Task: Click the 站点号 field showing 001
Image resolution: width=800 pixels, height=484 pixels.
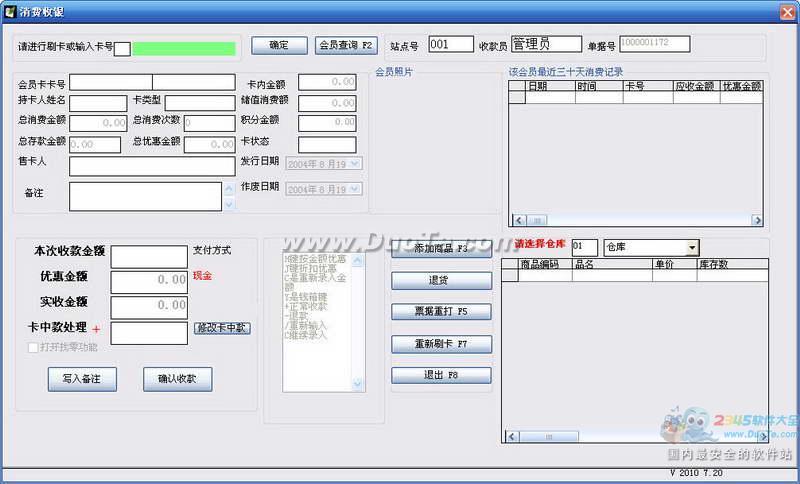Action: click(x=451, y=44)
